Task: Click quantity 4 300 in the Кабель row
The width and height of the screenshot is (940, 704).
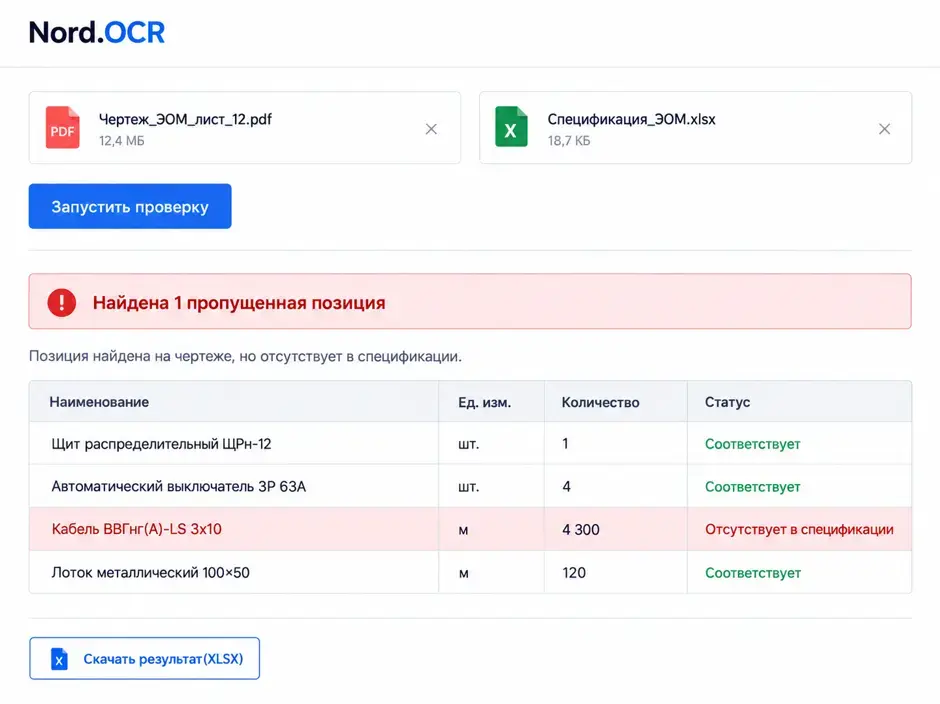Action: point(581,529)
